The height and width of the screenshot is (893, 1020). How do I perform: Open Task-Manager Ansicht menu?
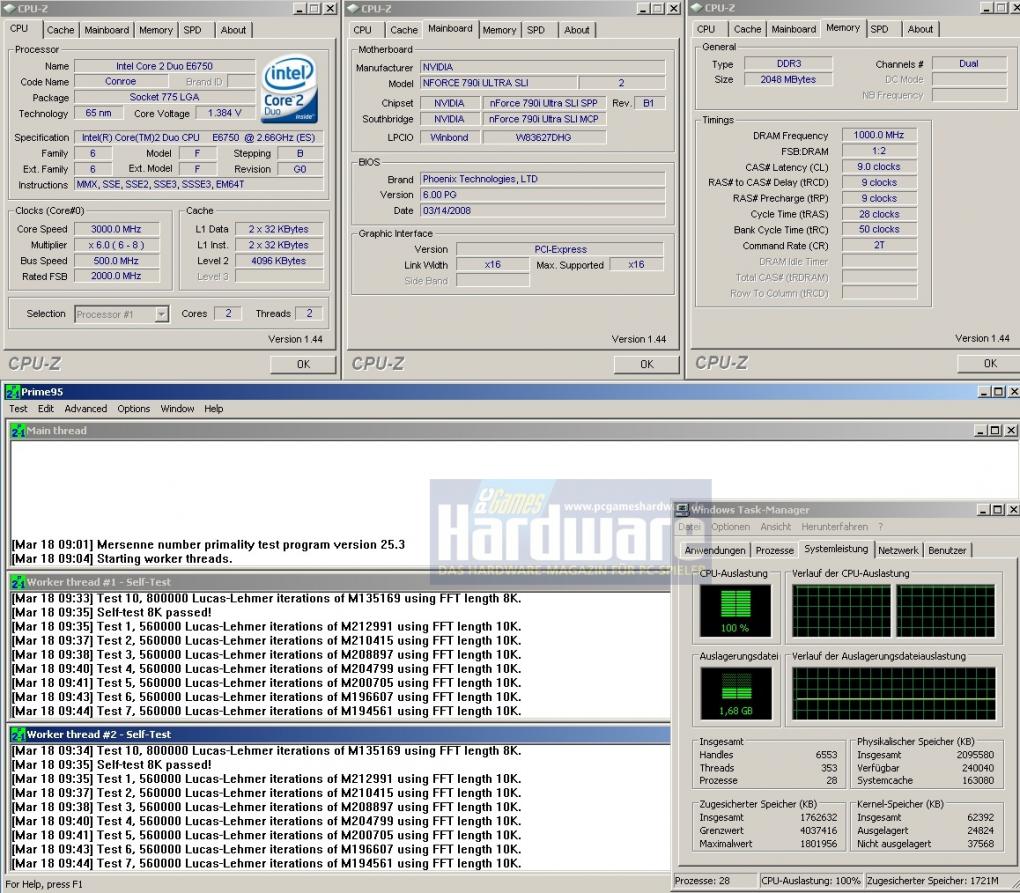point(775,527)
